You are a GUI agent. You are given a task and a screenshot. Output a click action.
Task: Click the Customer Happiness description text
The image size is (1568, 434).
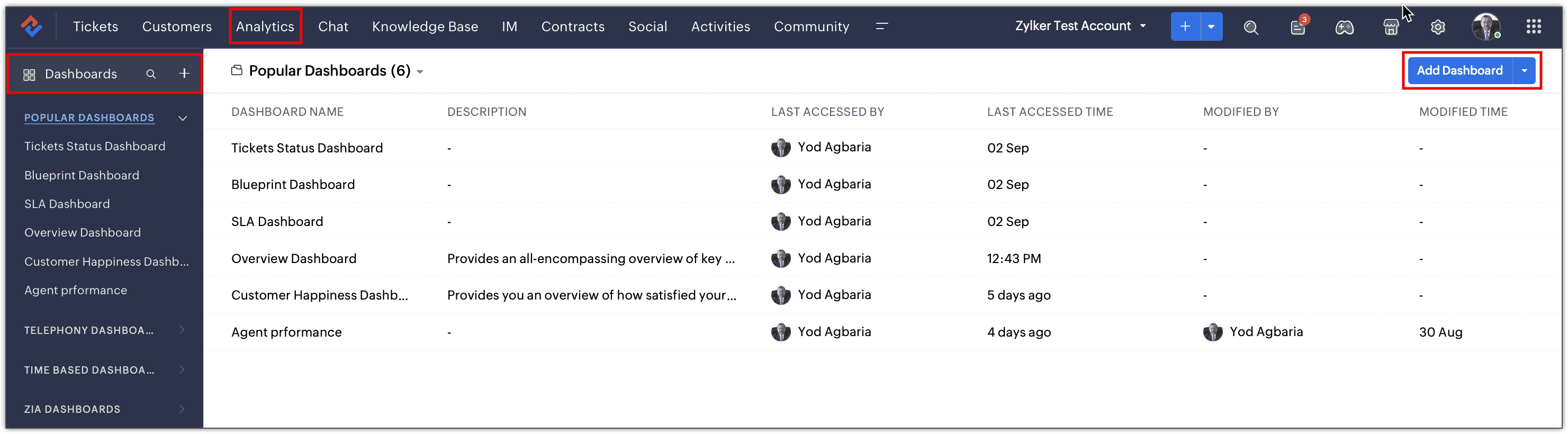[592, 295]
